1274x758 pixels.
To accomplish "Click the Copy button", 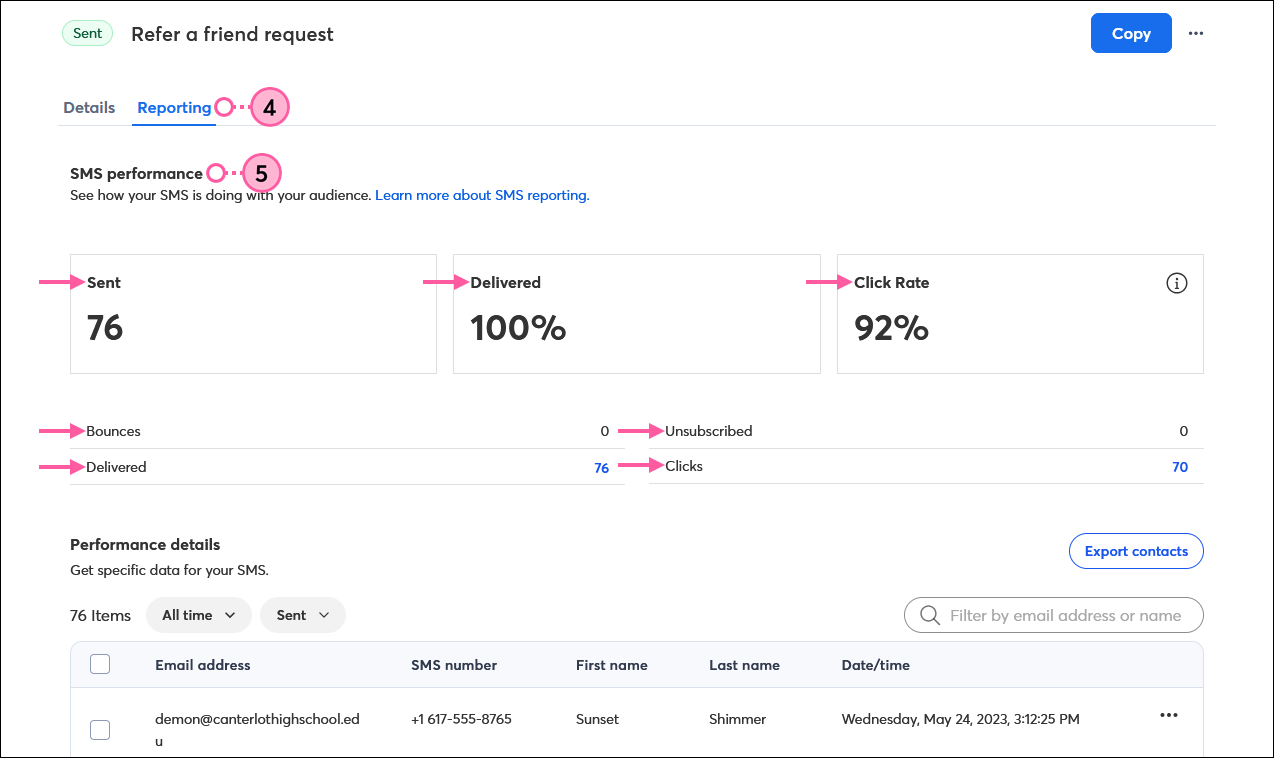I will pos(1131,33).
